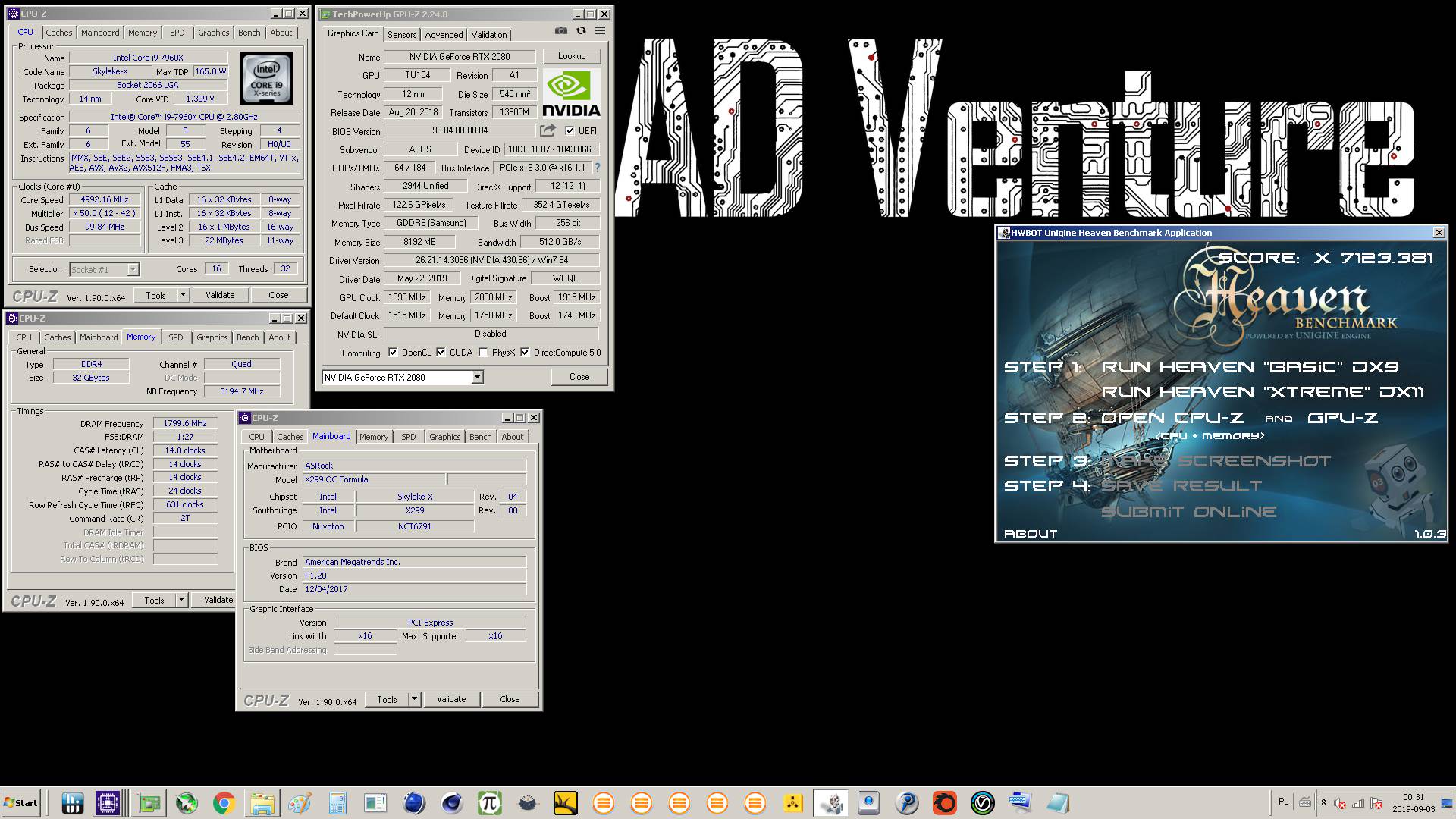Screen dimensions: 1456x819
Task: Open the on-screen keyboard monitor taskbar icon
Action: point(1021,802)
